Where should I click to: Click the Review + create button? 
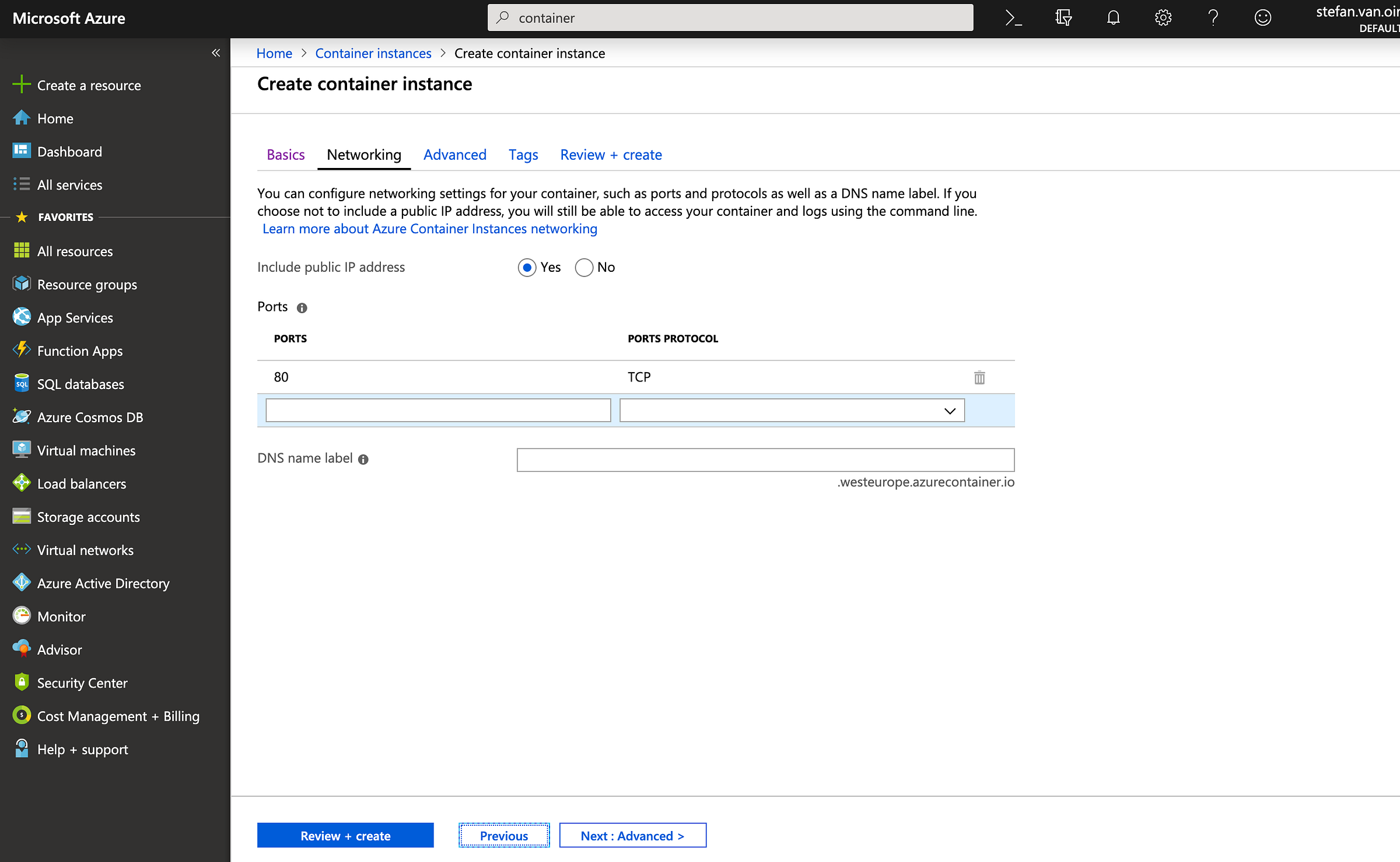pyautogui.click(x=345, y=836)
